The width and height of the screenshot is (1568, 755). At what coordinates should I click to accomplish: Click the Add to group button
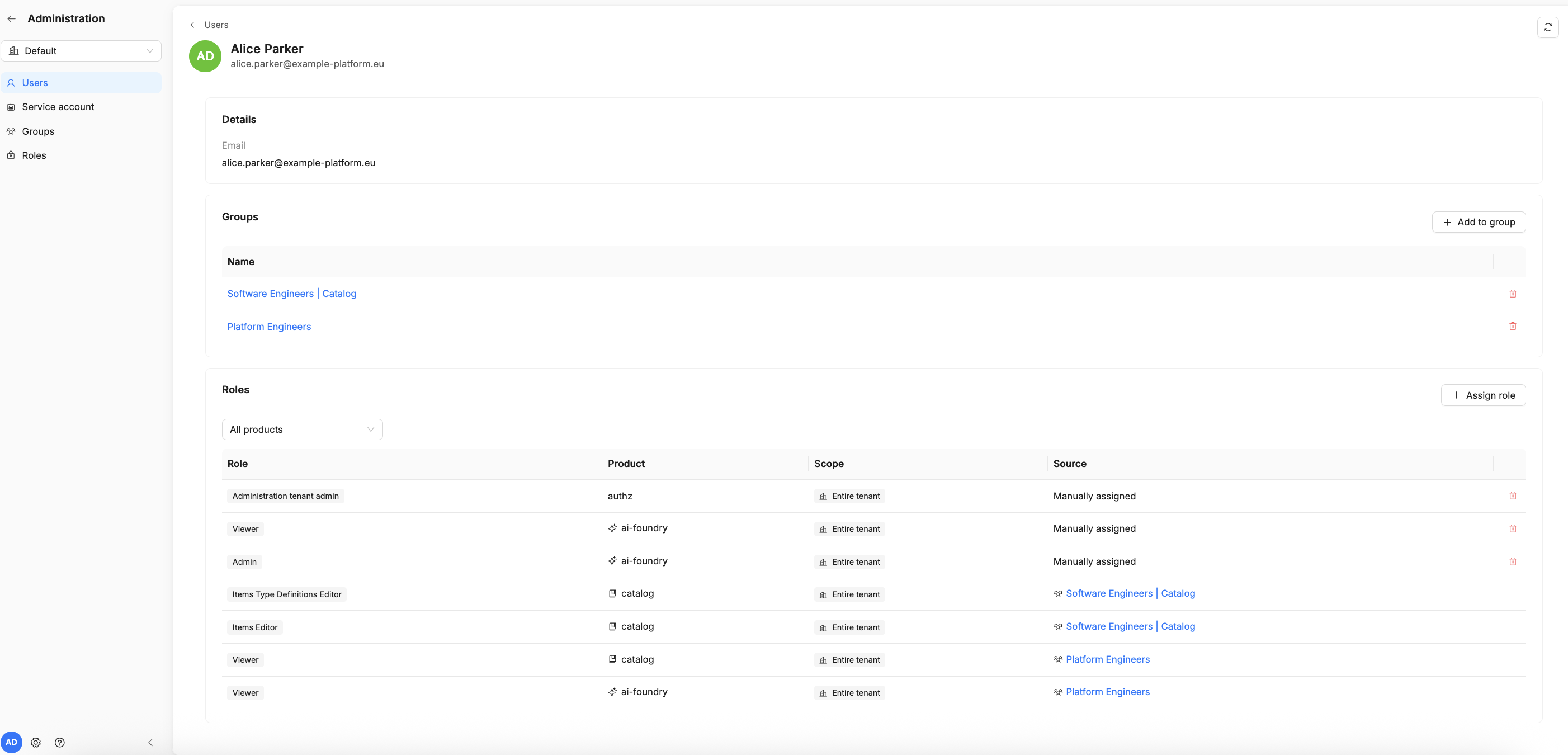click(x=1479, y=222)
